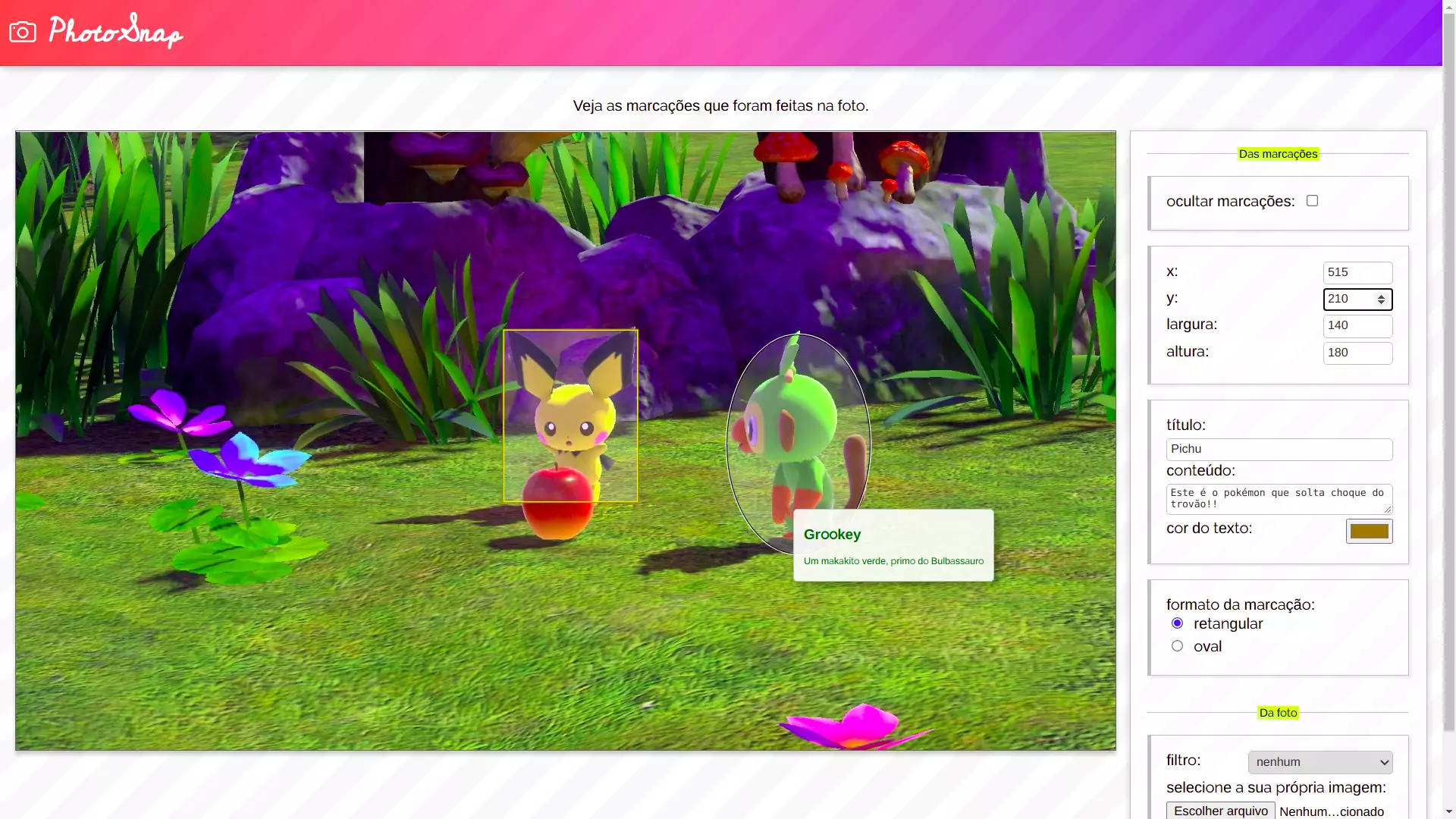Click the título text field containing Pichu

[x=1279, y=449]
